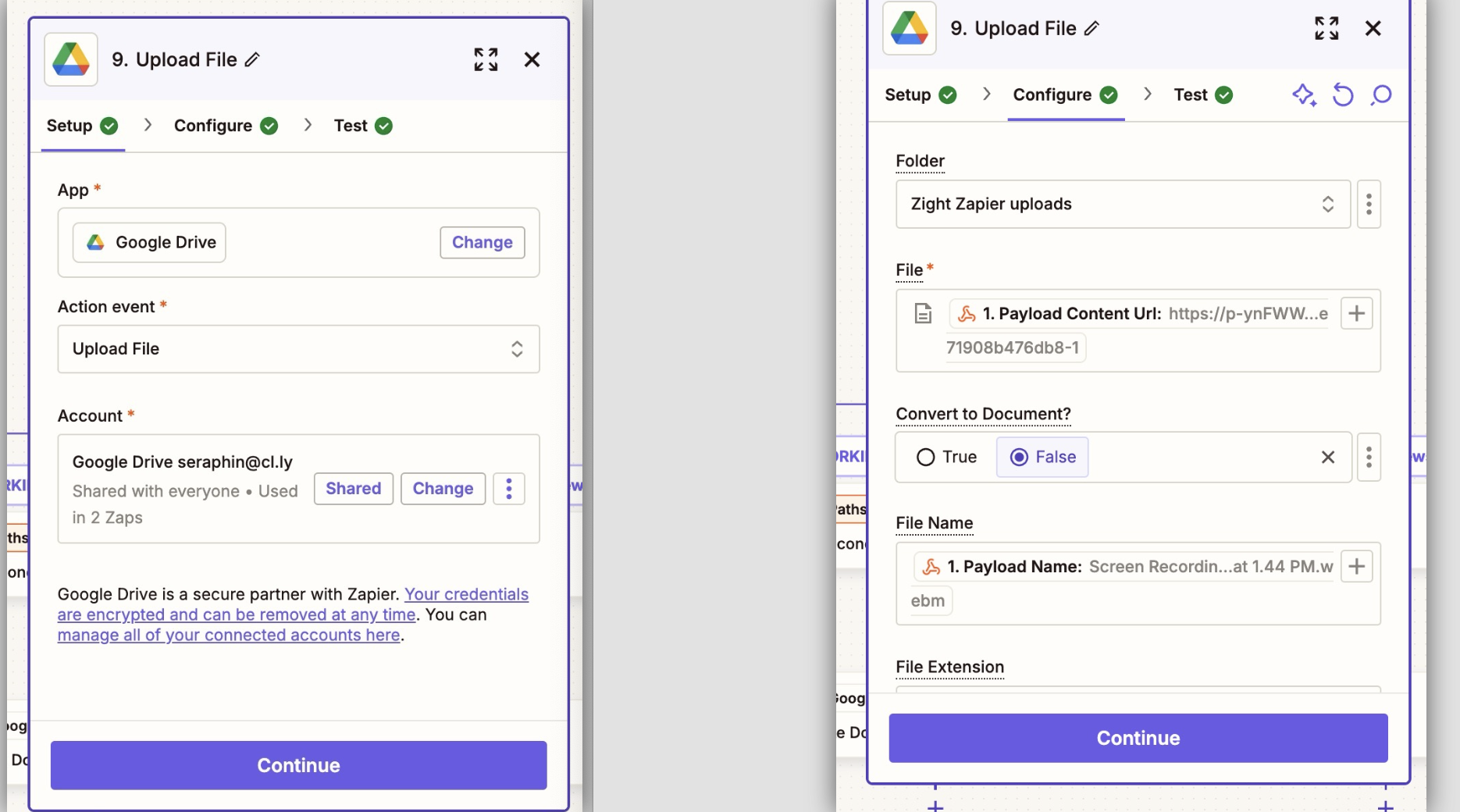Select True for Convert to Document

pyautogui.click(x=946, y=457)
